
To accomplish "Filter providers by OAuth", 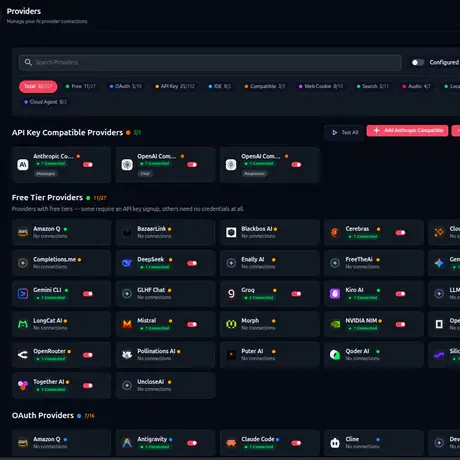I will [125, 86].
